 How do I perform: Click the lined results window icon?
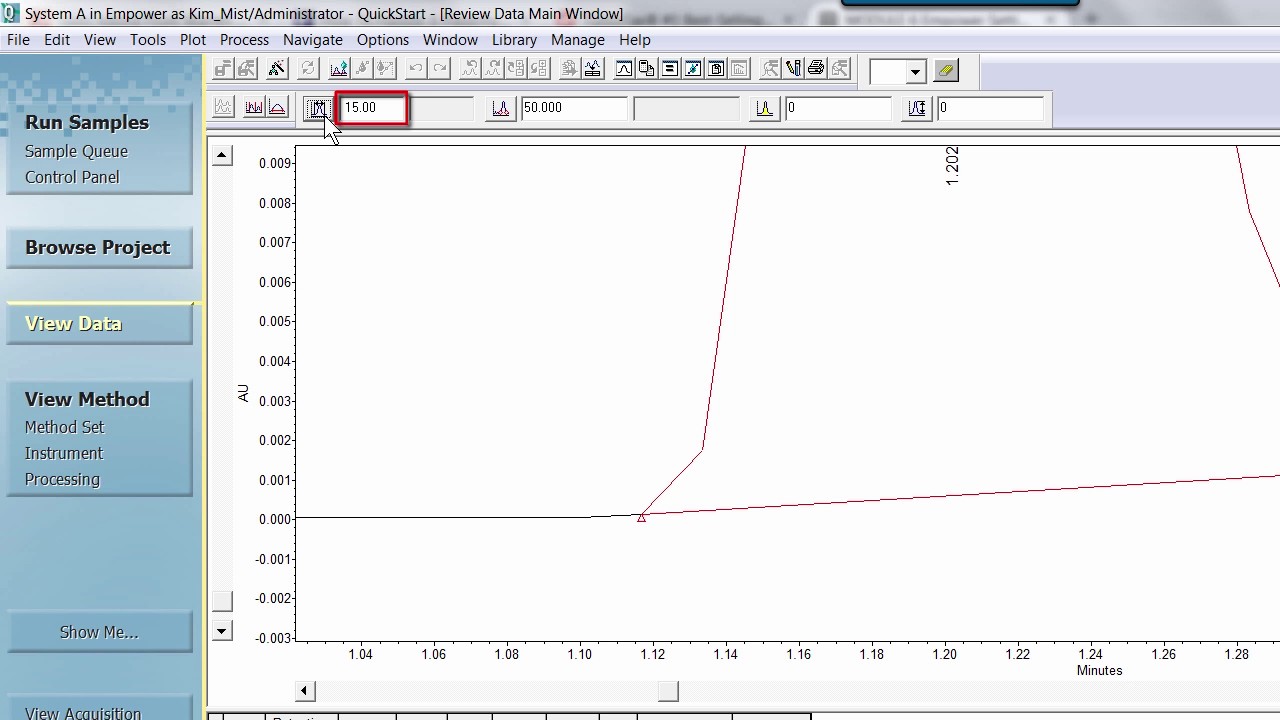670,69
